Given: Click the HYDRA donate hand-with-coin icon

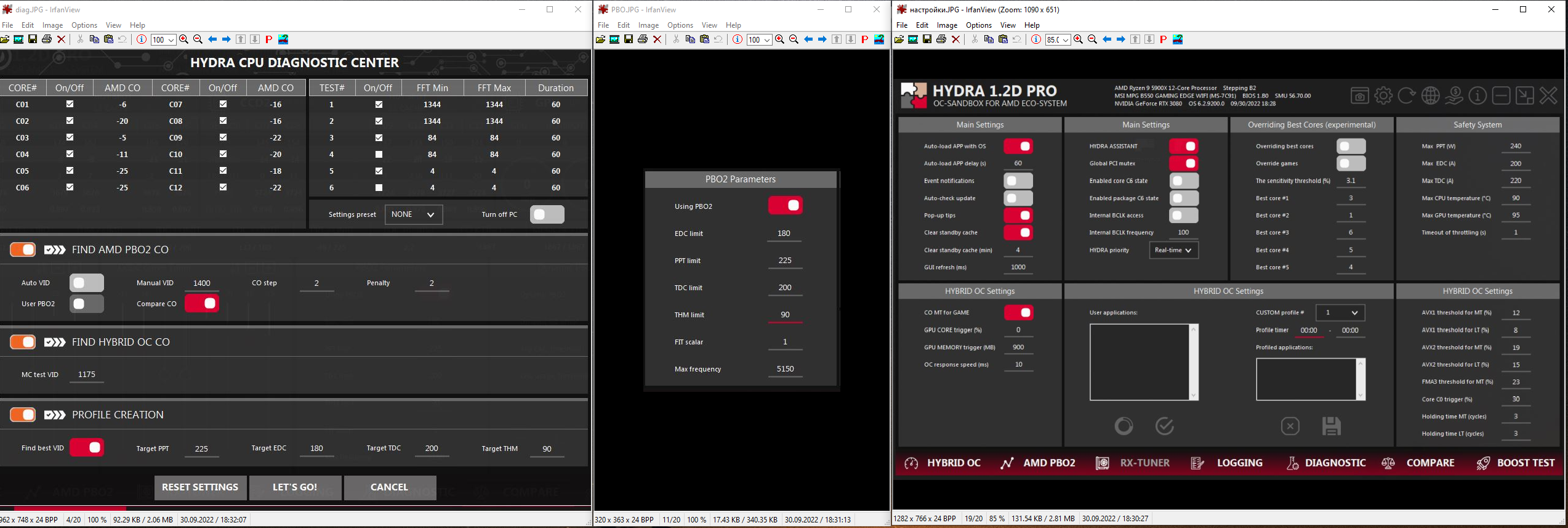Looking at the screenshot, I should (1454, 95).
